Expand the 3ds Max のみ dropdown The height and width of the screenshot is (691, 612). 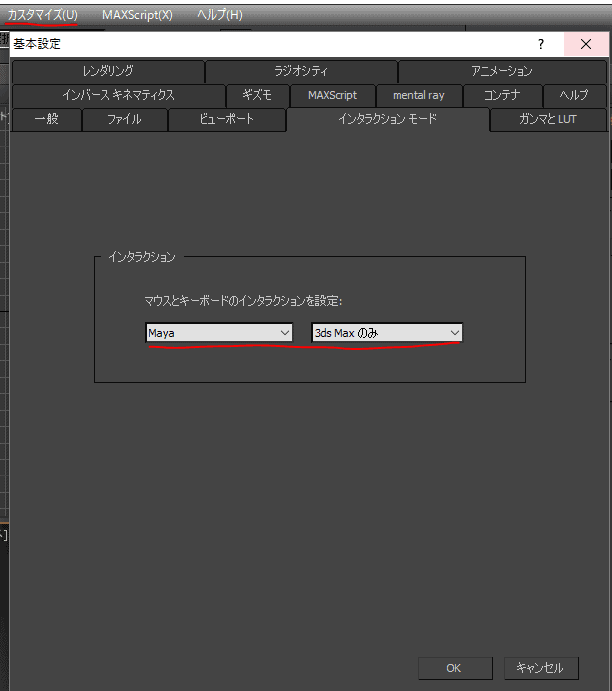pyautogui.click(x=386, y=333)
